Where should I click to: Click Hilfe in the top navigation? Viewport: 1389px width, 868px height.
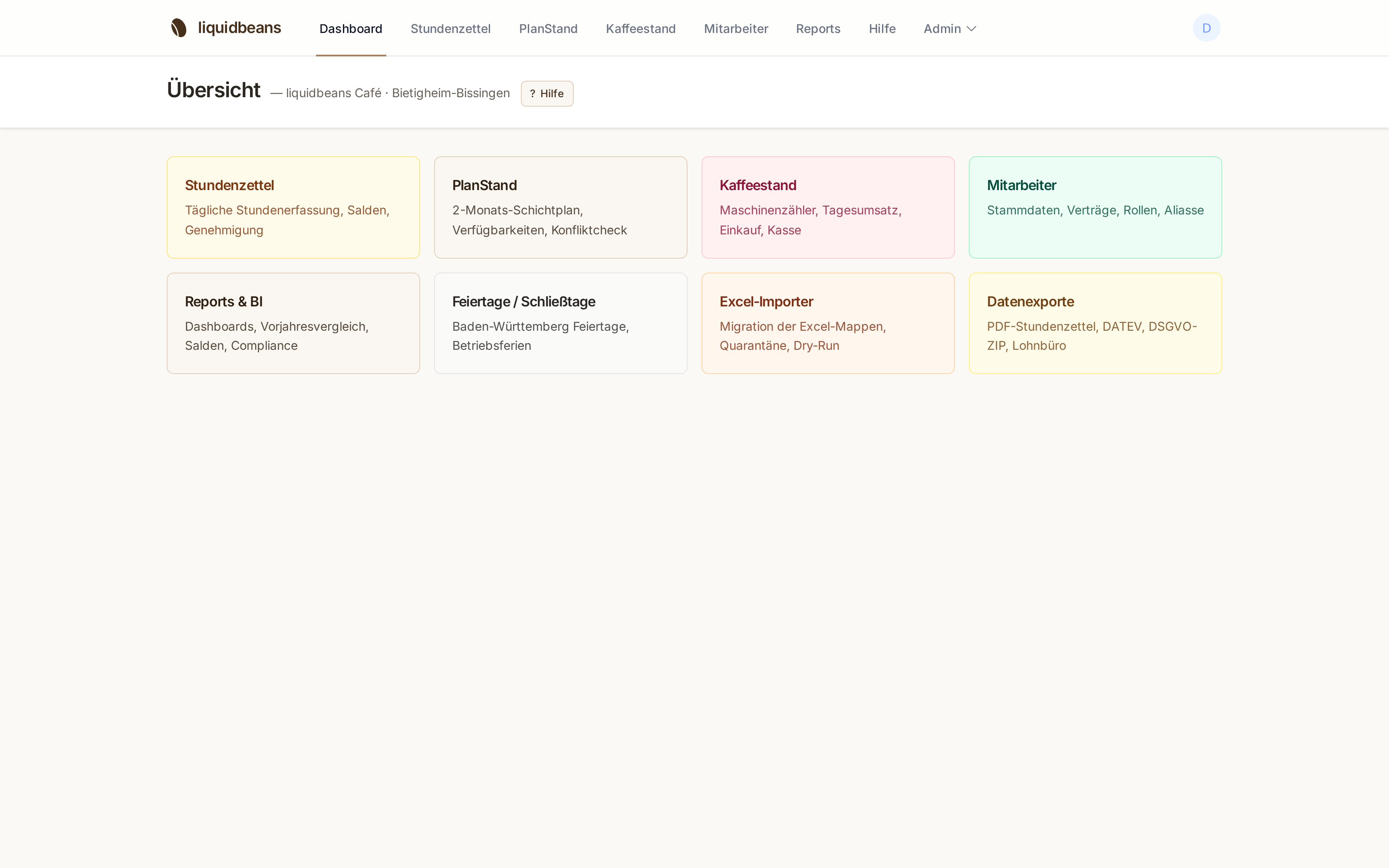pos(882,29)
